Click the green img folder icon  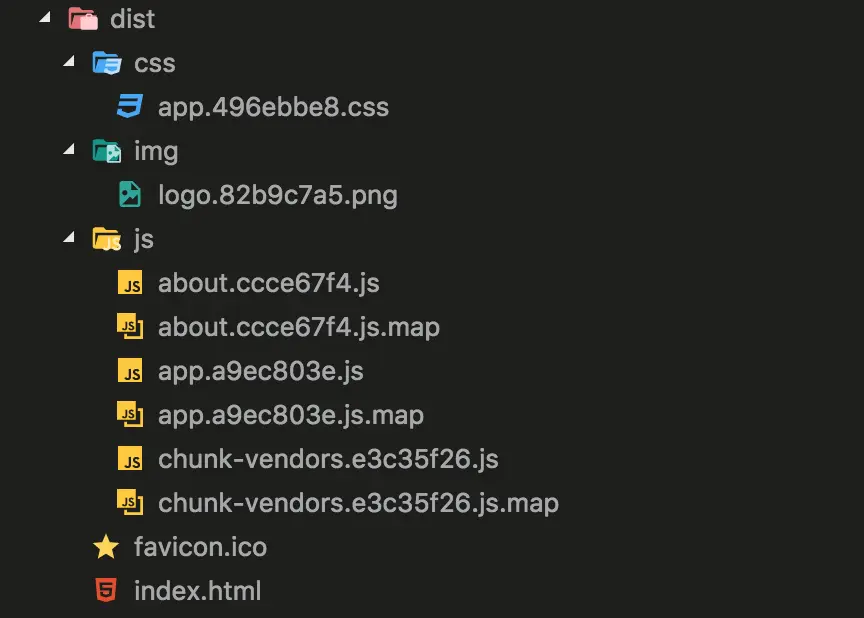click(107, 151)
